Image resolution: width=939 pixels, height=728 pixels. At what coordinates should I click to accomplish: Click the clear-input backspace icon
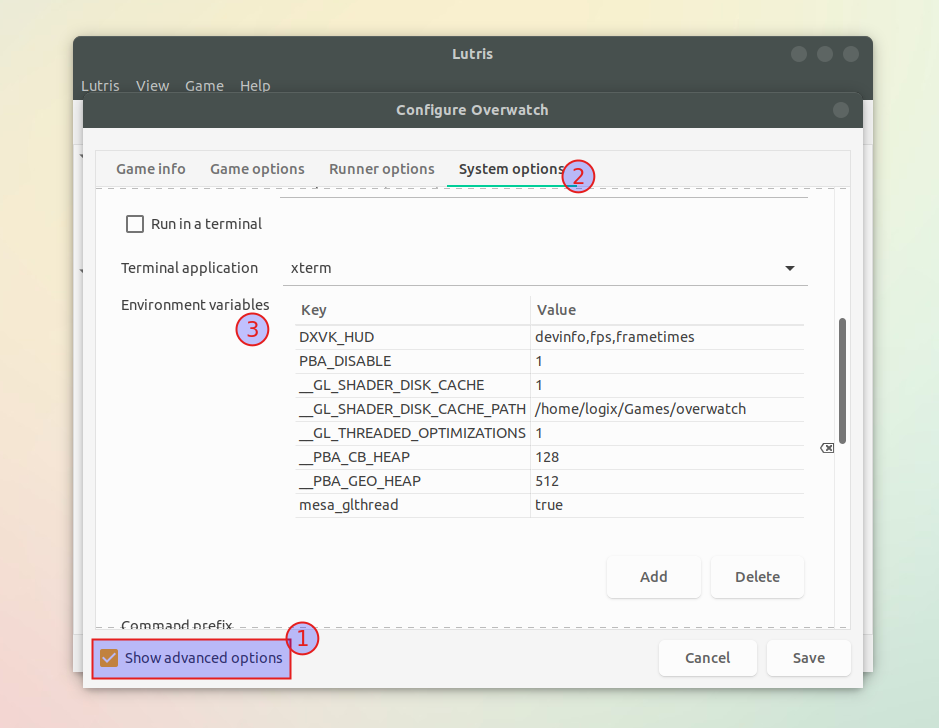coord(827,447)
